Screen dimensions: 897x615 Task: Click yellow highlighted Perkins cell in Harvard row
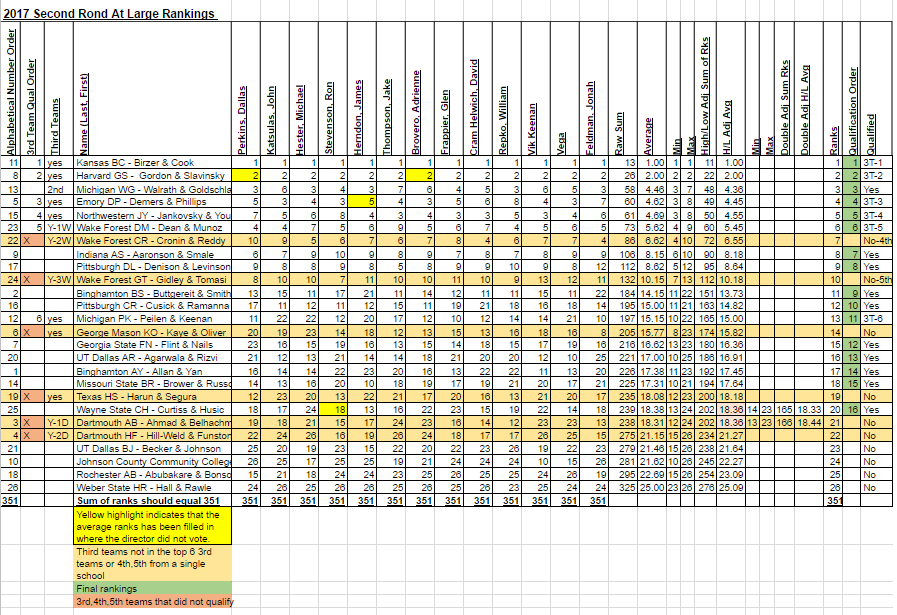[x=246, y=176]
